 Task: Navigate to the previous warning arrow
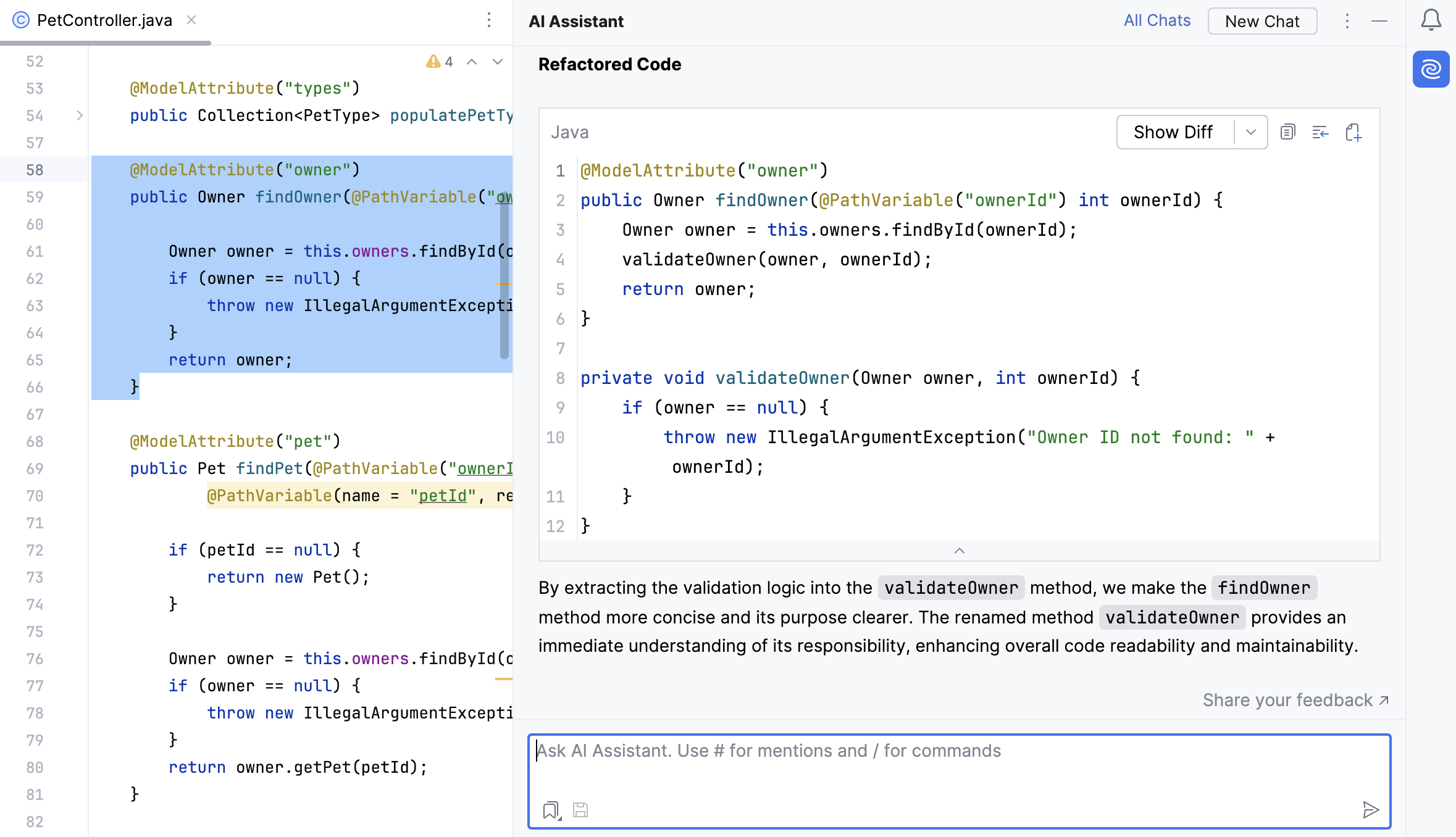click(472, 62)
